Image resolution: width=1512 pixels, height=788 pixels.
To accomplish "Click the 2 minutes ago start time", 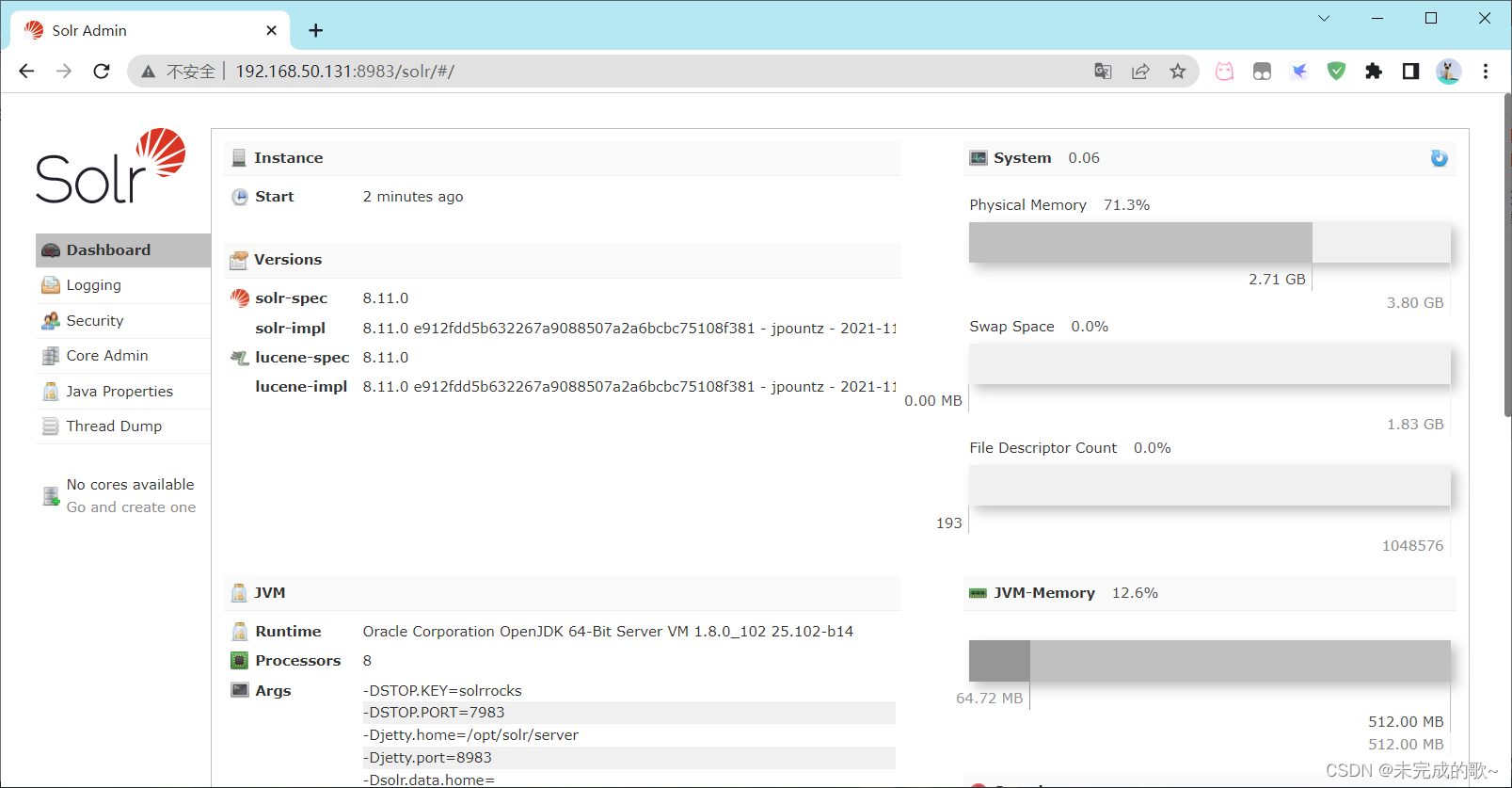I will pyautogui.click(x=413, y=197).
